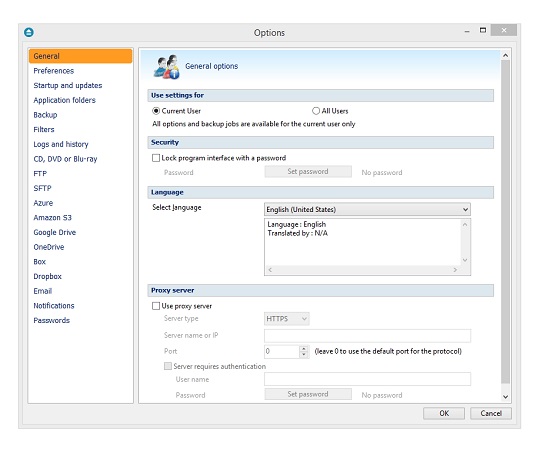Click the General options users icon
Screen dimensions: 550x454
pos(167,67)
